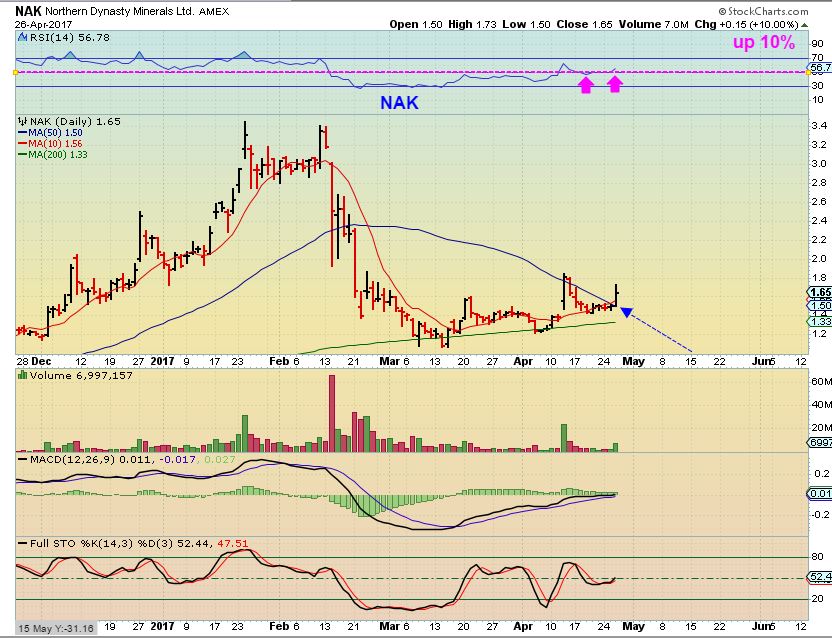832x638 pixels.
Task: Select the yellow handle at right of RSI dashed line
Action: click(x=808, y=72)
